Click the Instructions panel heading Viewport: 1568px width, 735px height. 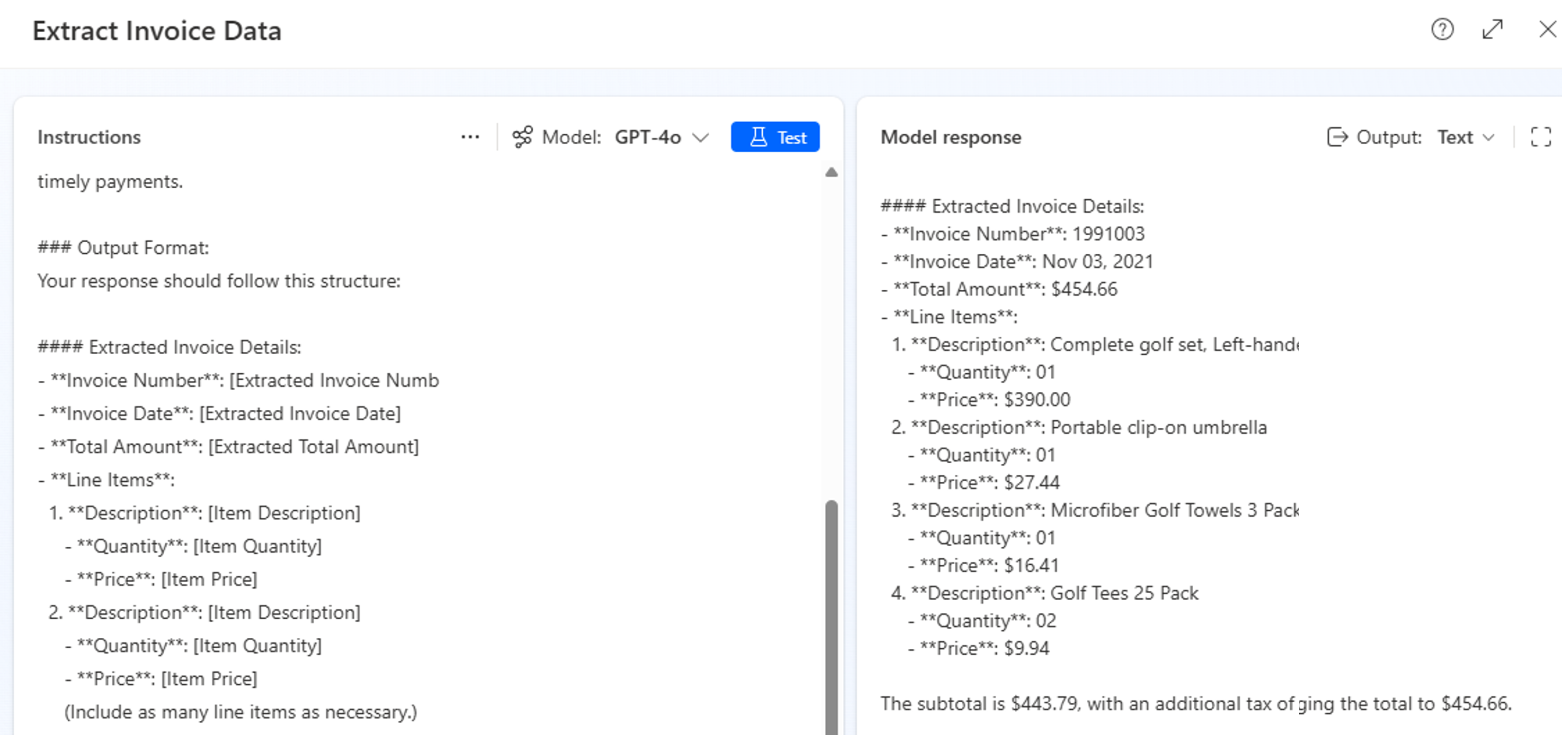pos(89,137)
